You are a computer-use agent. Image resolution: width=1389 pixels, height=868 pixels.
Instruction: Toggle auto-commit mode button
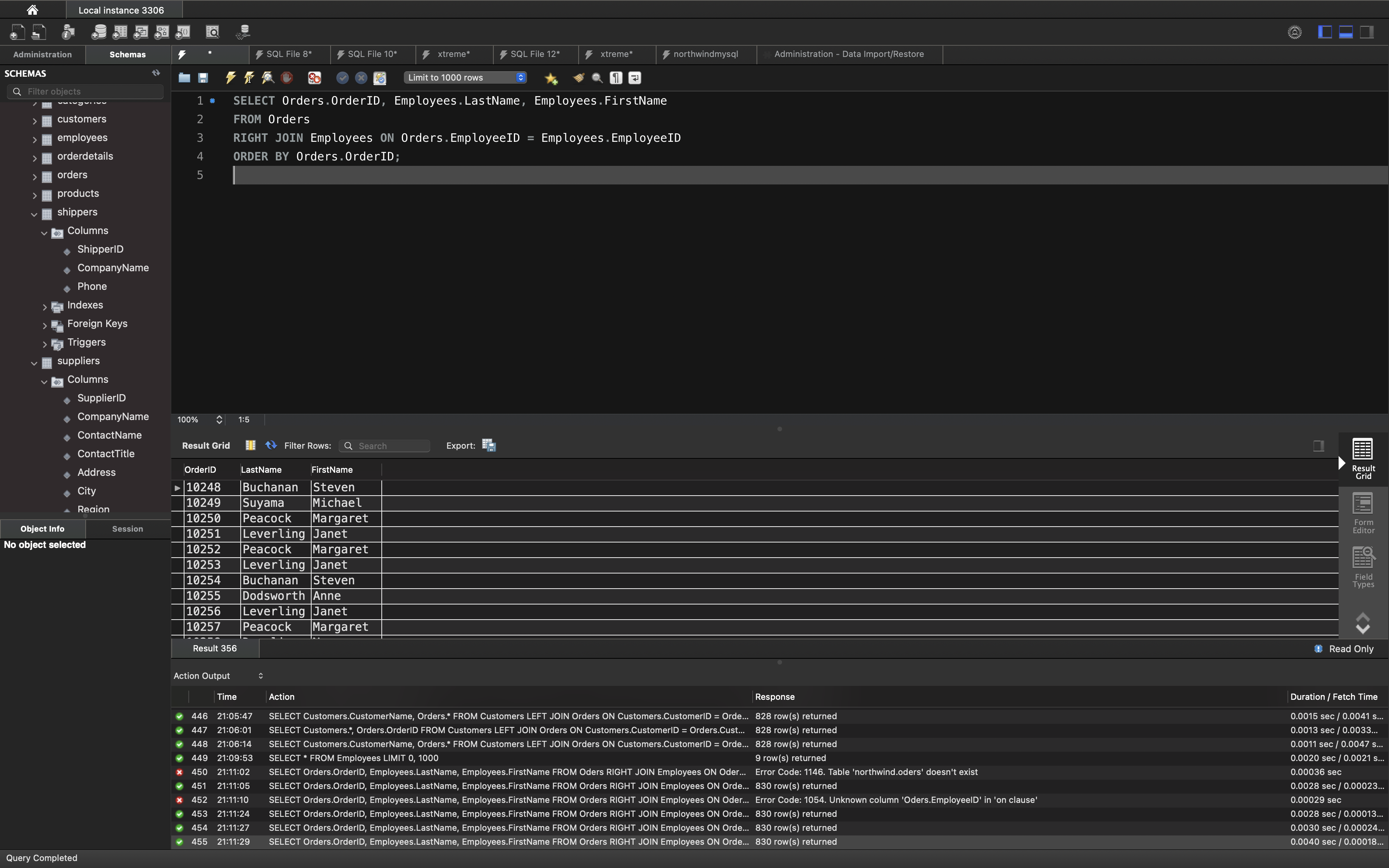pyautogui.click(x=379, y=77)
